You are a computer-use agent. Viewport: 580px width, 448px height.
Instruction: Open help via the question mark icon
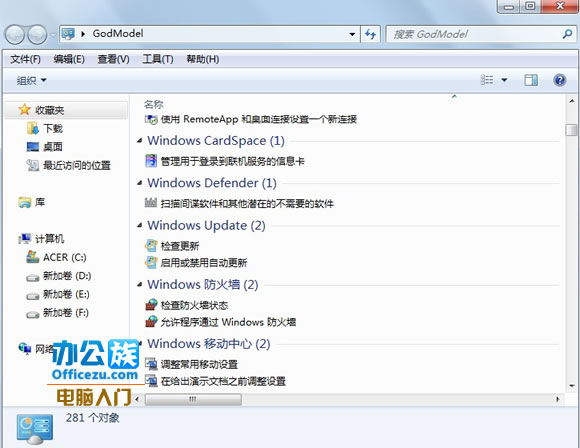[x=560, y=80]
